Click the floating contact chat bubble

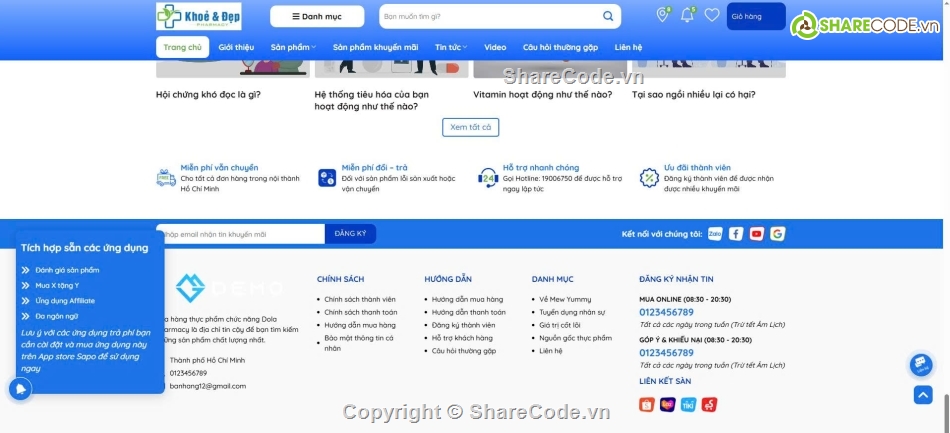(x=922, y=364)
